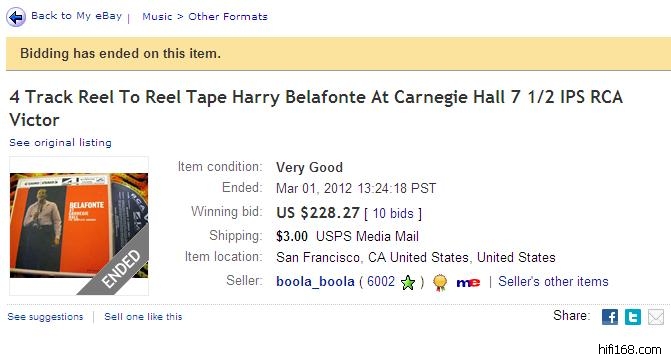Open seller boola_boola's profile

[x=315, y=282]
